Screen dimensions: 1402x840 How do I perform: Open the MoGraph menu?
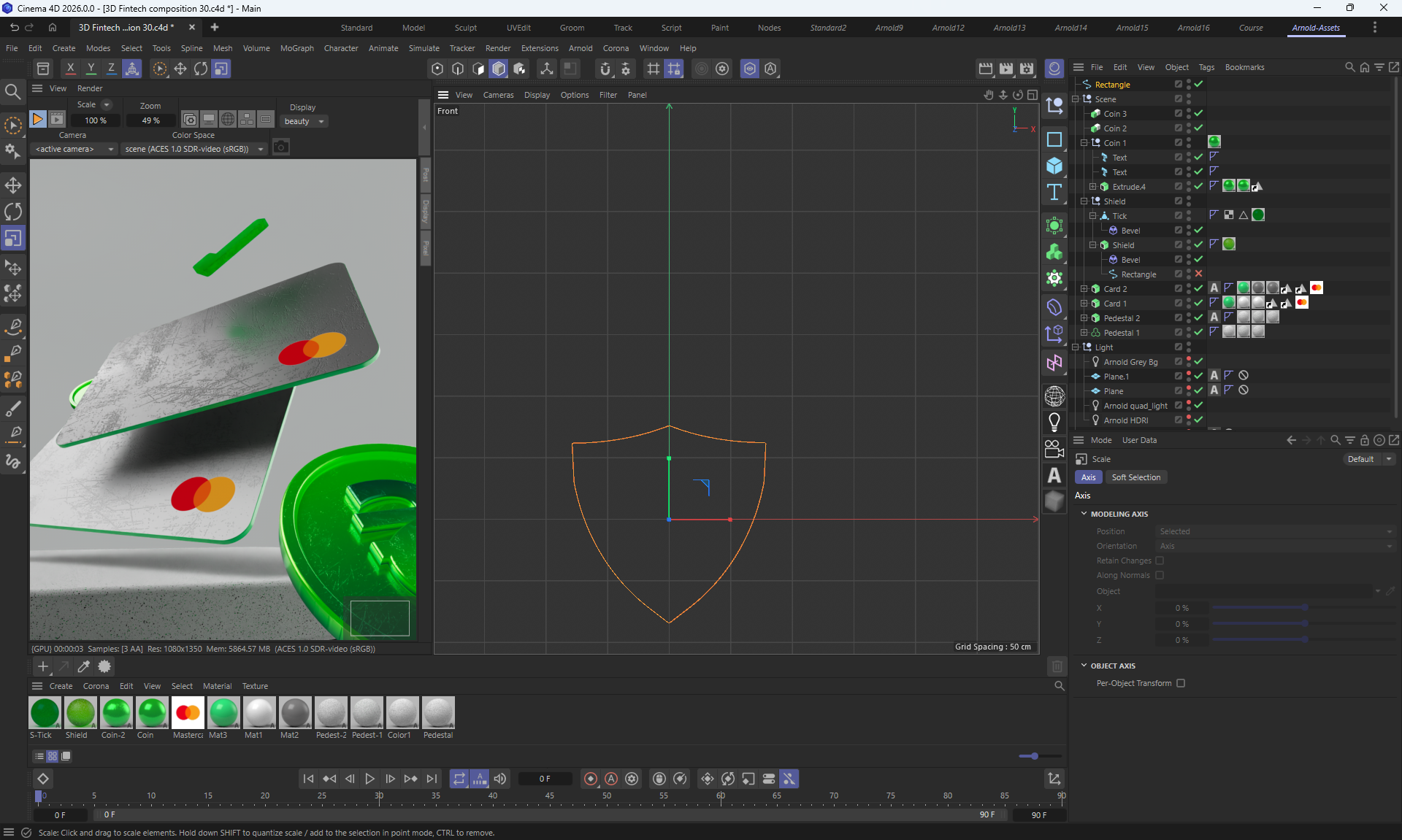(x=296, y=48)
